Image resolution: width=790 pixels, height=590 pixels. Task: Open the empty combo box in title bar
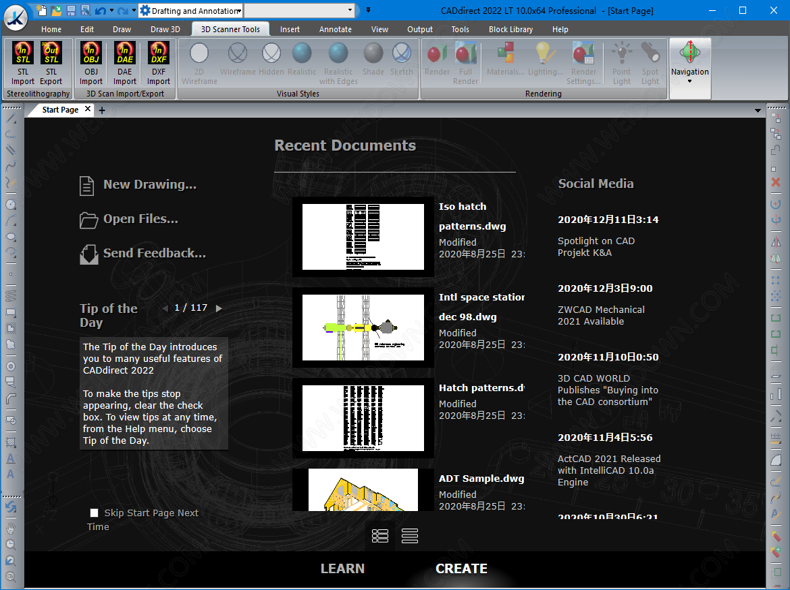[x=299, y=10]
